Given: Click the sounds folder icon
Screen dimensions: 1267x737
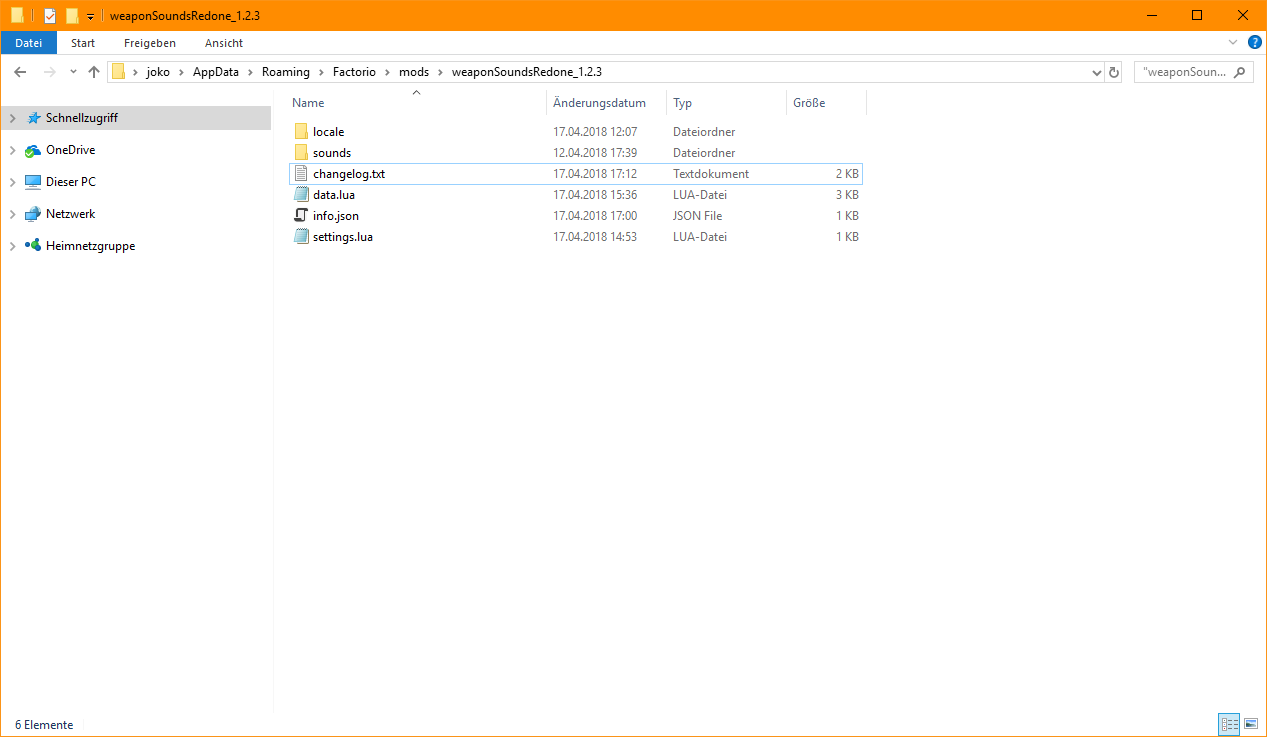Looking at the screenshot, I should click(x=301, y=153).
